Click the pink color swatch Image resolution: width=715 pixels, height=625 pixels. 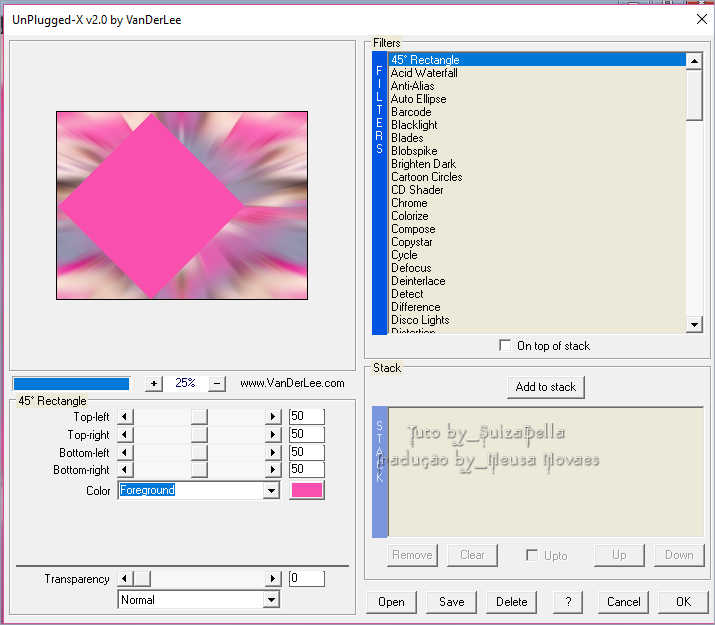[x=307, y=490]
